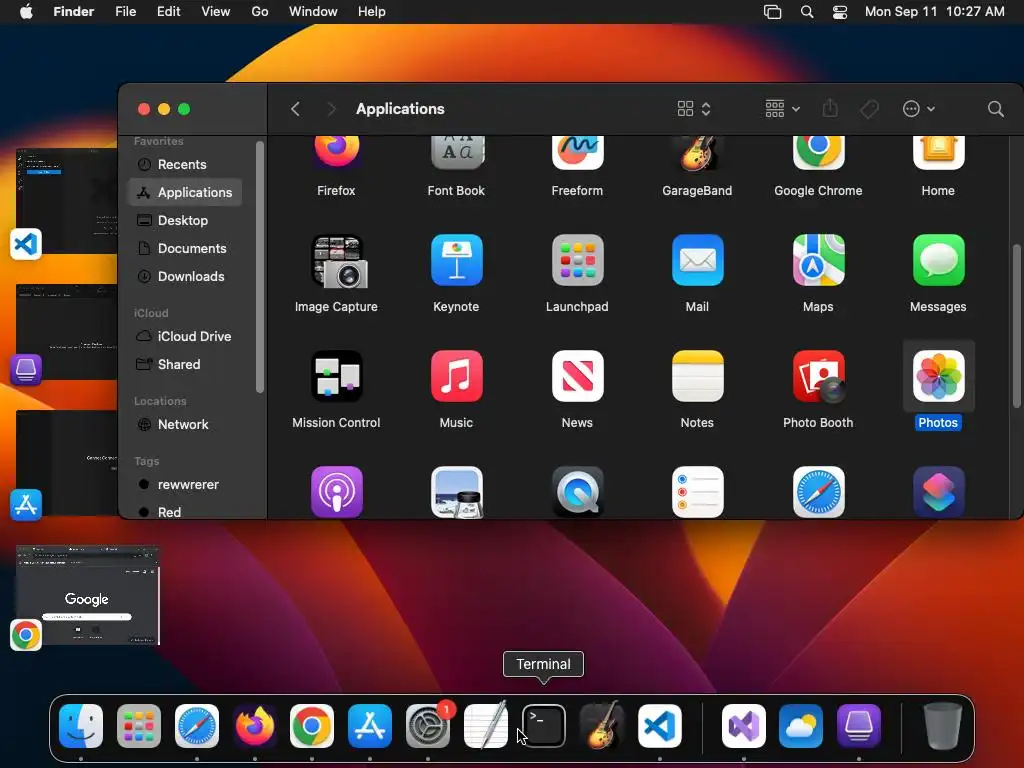
Task: Open Spotlight search in the menu bar
Action: point(807,12)
